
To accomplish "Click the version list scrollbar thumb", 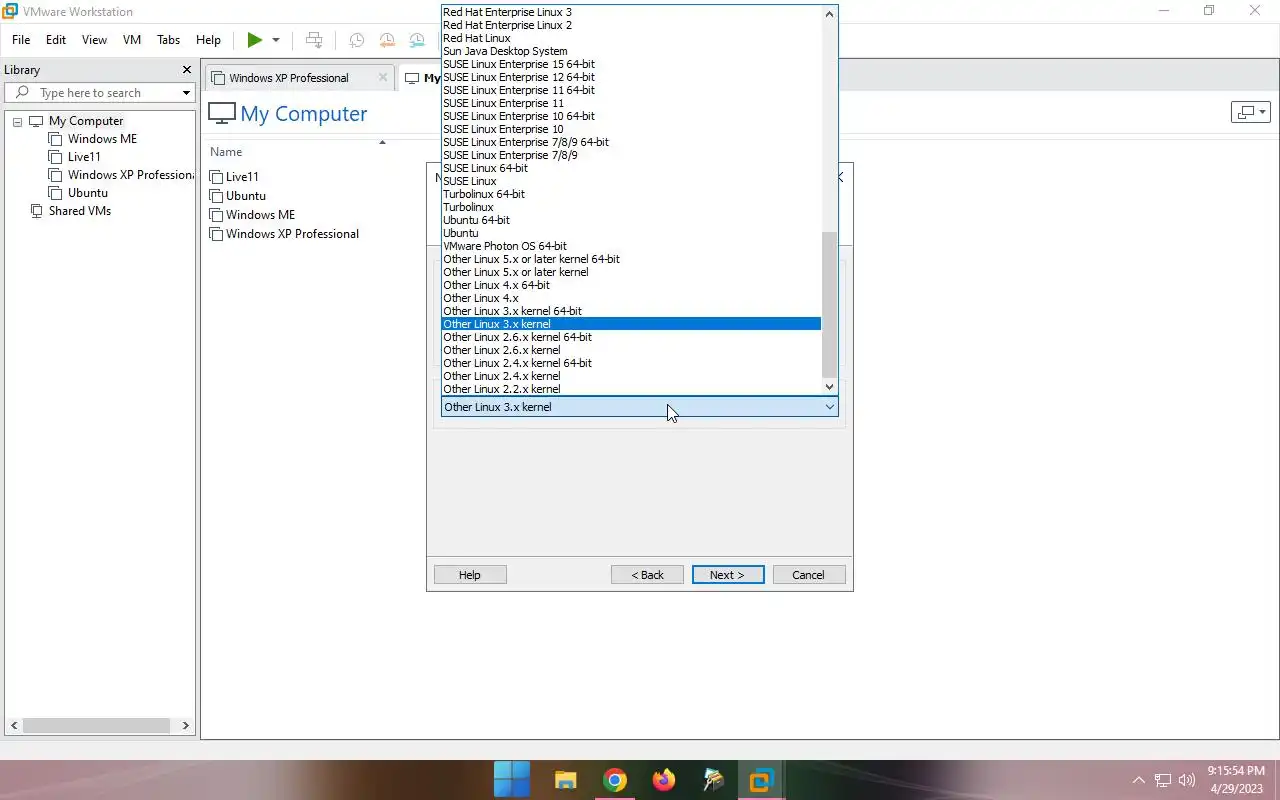I will (x=829, y=304).
